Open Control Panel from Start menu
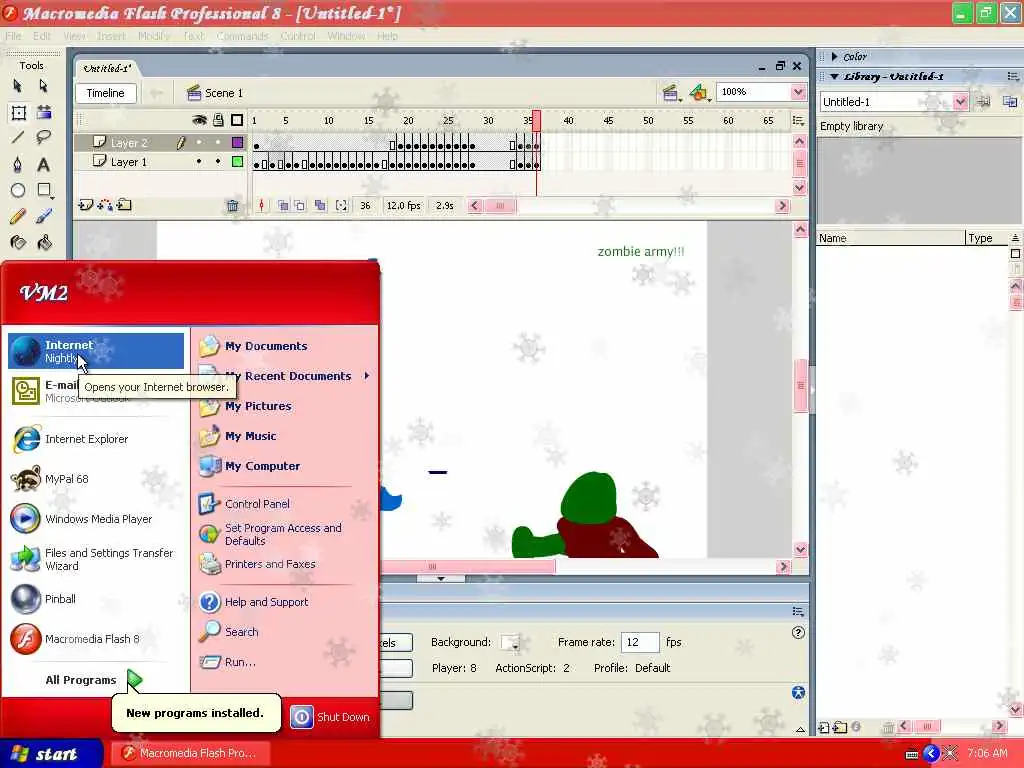Viewport: 1024px width, 768px height. (281, 504)
